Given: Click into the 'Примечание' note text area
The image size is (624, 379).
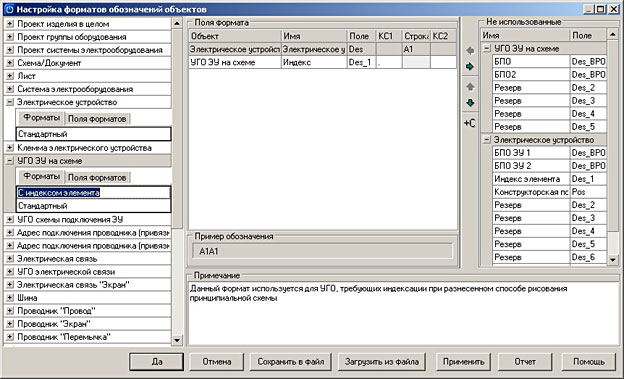Looking at the screenshot, I should pyautogui.click(x=403, y=313).
